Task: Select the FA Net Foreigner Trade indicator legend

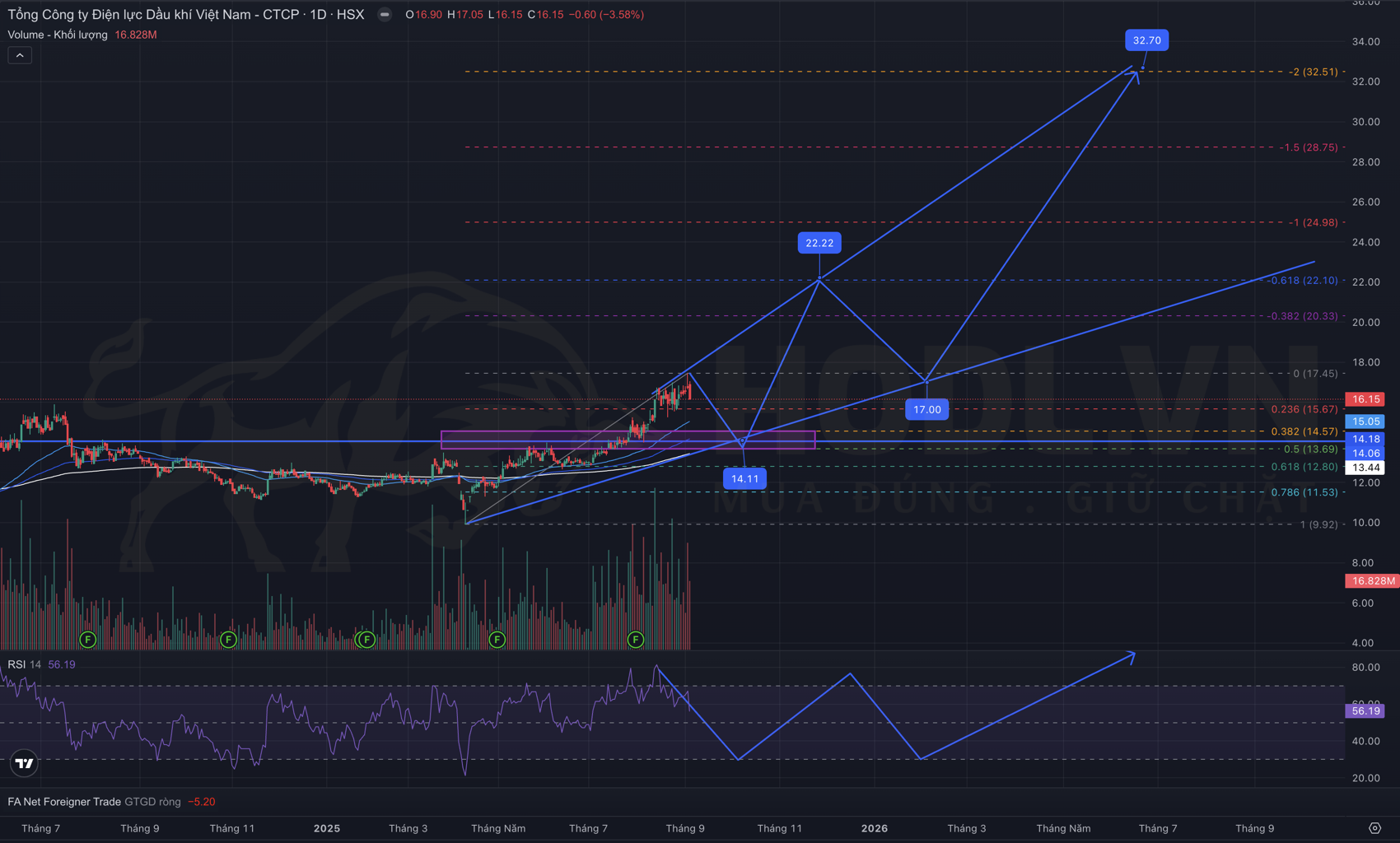Action: pyautogui.click(x=64, y=802)
